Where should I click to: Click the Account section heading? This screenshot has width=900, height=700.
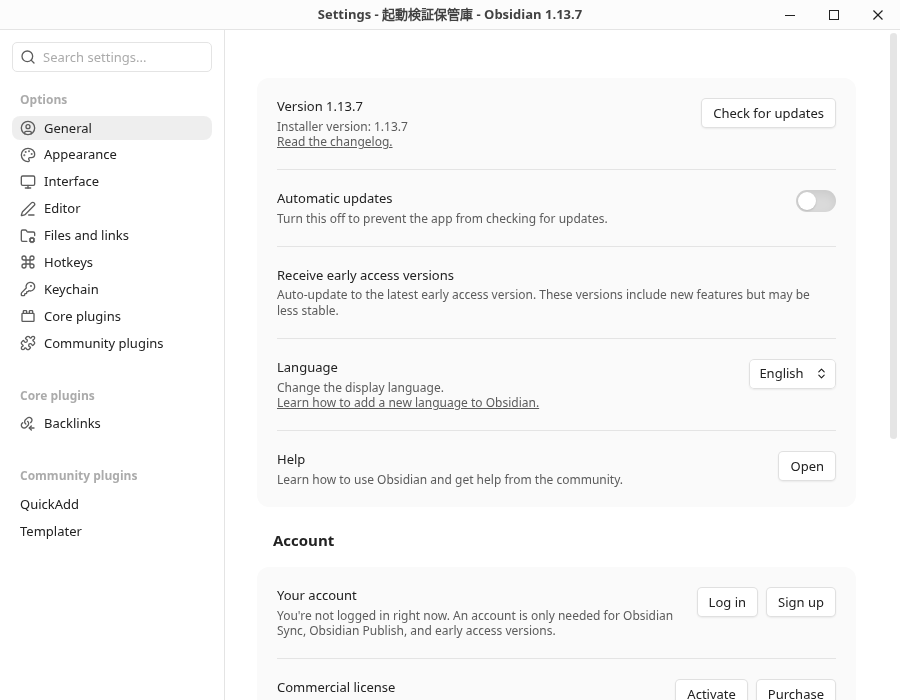[303, 541]
